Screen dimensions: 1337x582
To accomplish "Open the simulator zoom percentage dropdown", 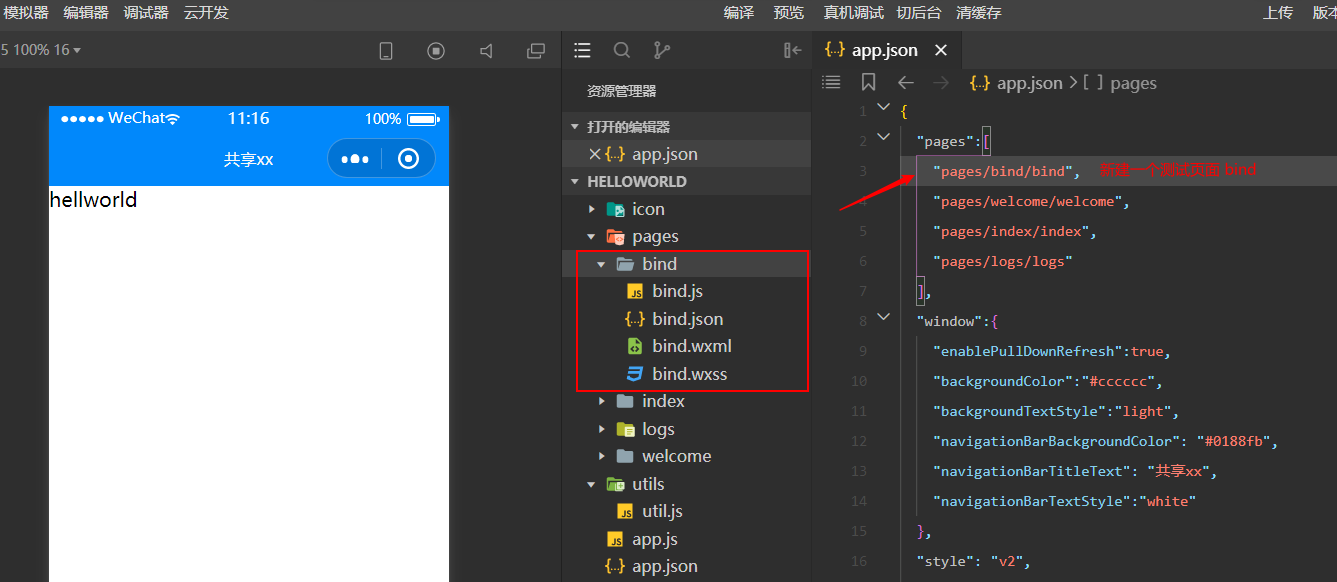I will (x=41, y=50).
